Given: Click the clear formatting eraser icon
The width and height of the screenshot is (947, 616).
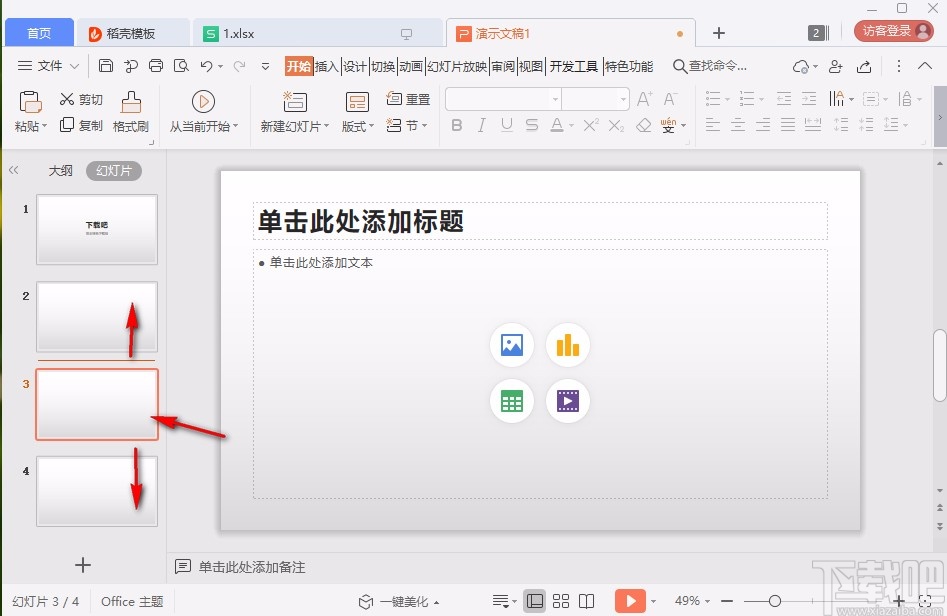Looking at the screenshot, I should pyautogui.click(x=644, y=126).
